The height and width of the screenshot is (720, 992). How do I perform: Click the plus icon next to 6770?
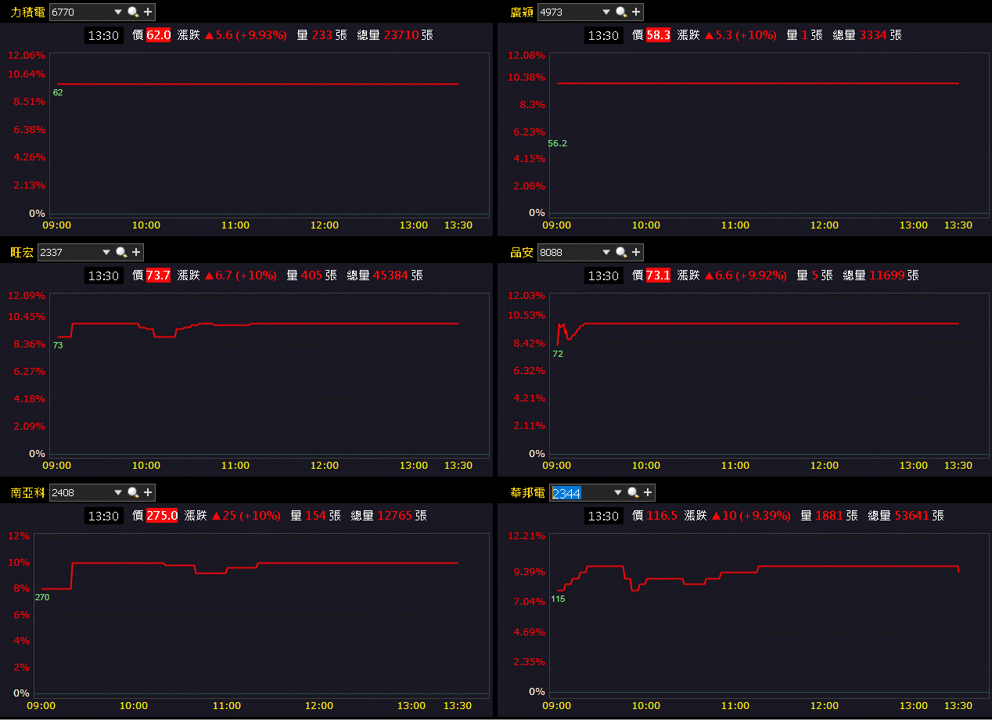(x=148, y=12)
